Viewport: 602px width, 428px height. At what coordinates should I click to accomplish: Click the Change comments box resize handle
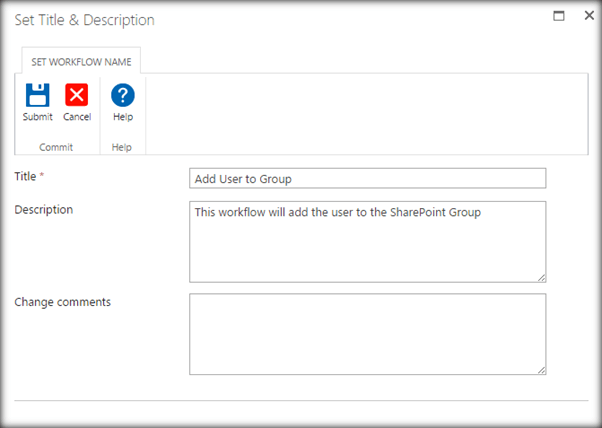[x=541, y=369]
